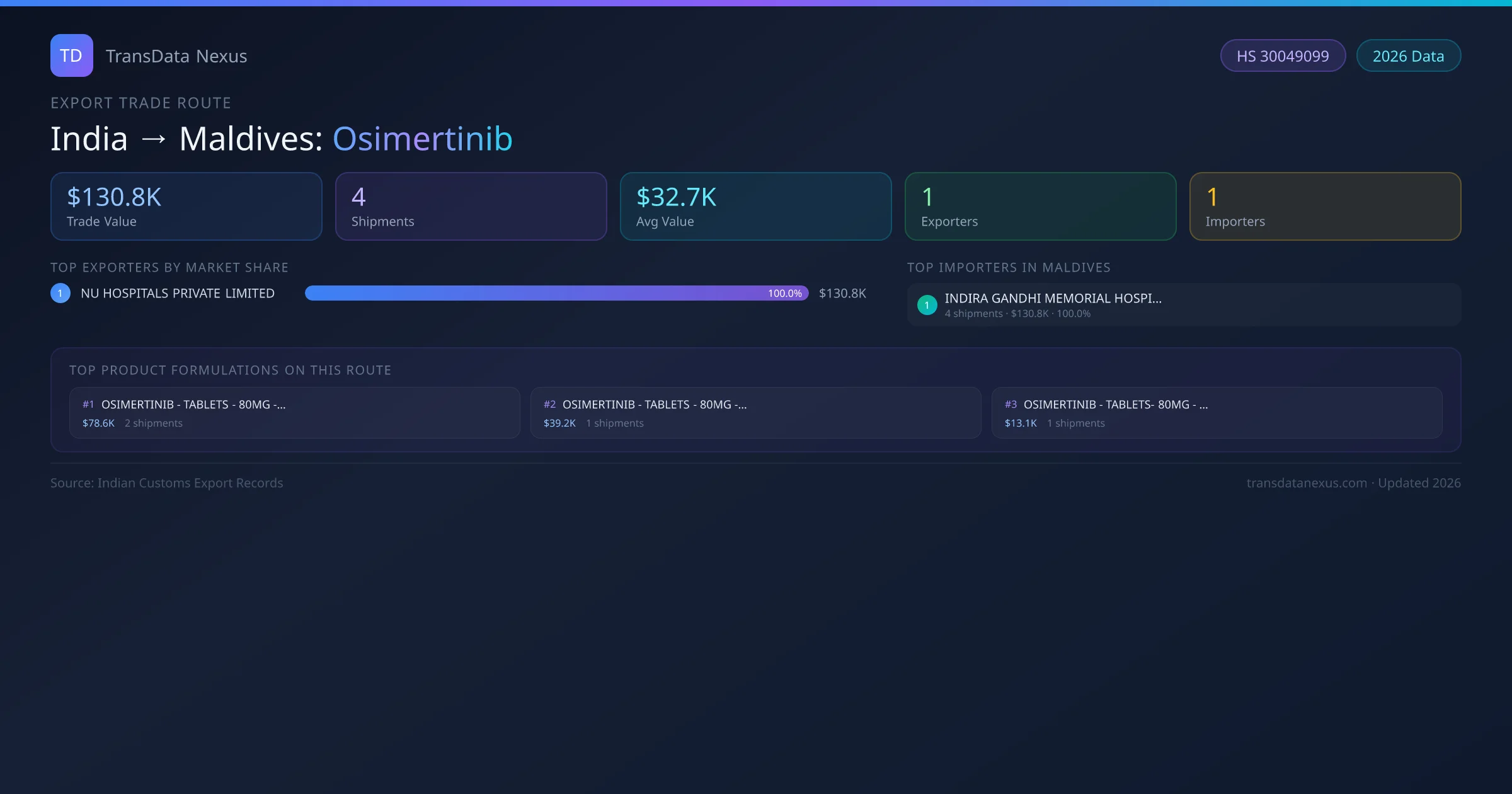
Task: Click NU HOSPITALS PRIVATE LIMITED link
Action: [x=177, y=293]
